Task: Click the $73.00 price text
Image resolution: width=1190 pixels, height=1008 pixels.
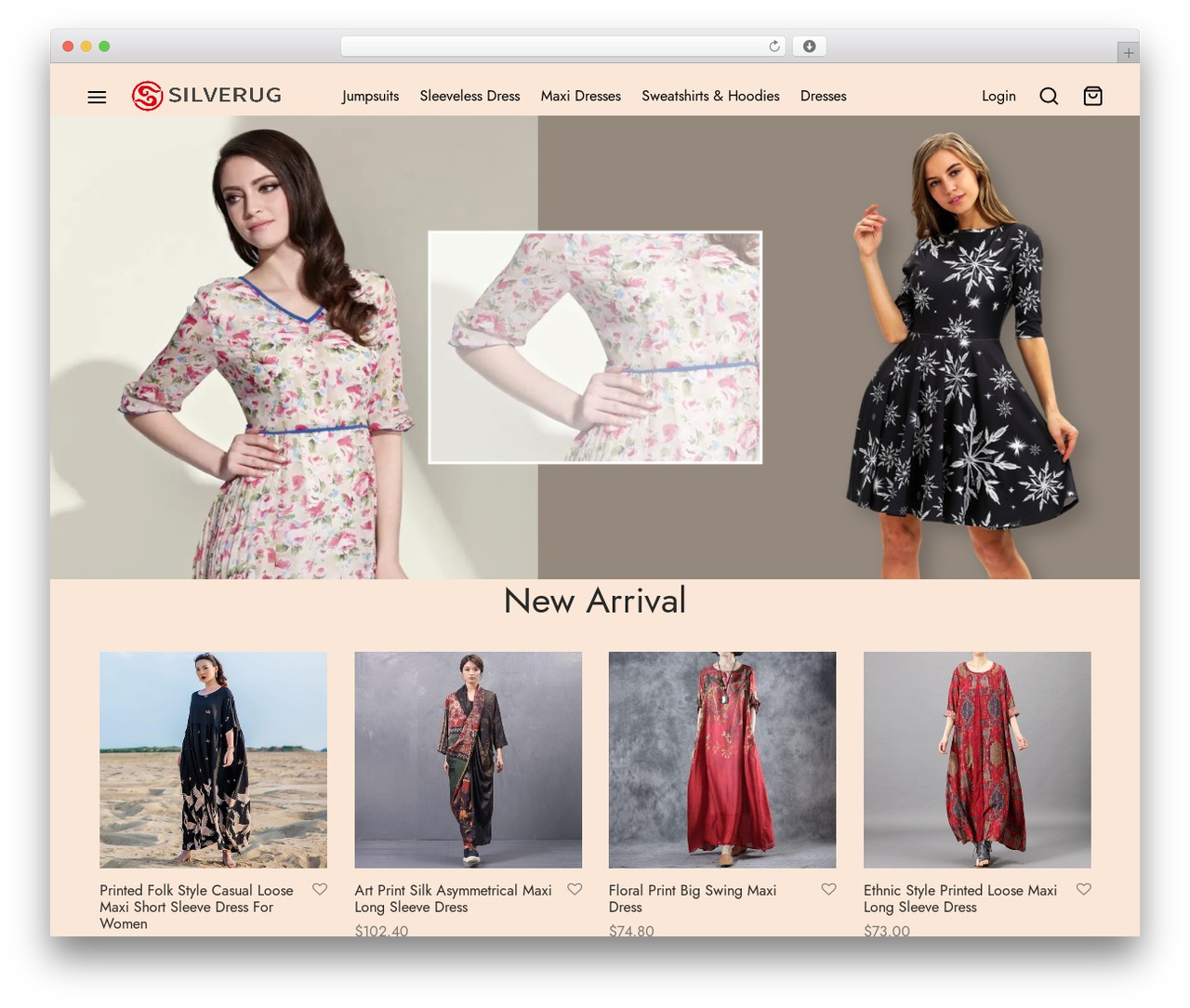Action: [887, 930]
